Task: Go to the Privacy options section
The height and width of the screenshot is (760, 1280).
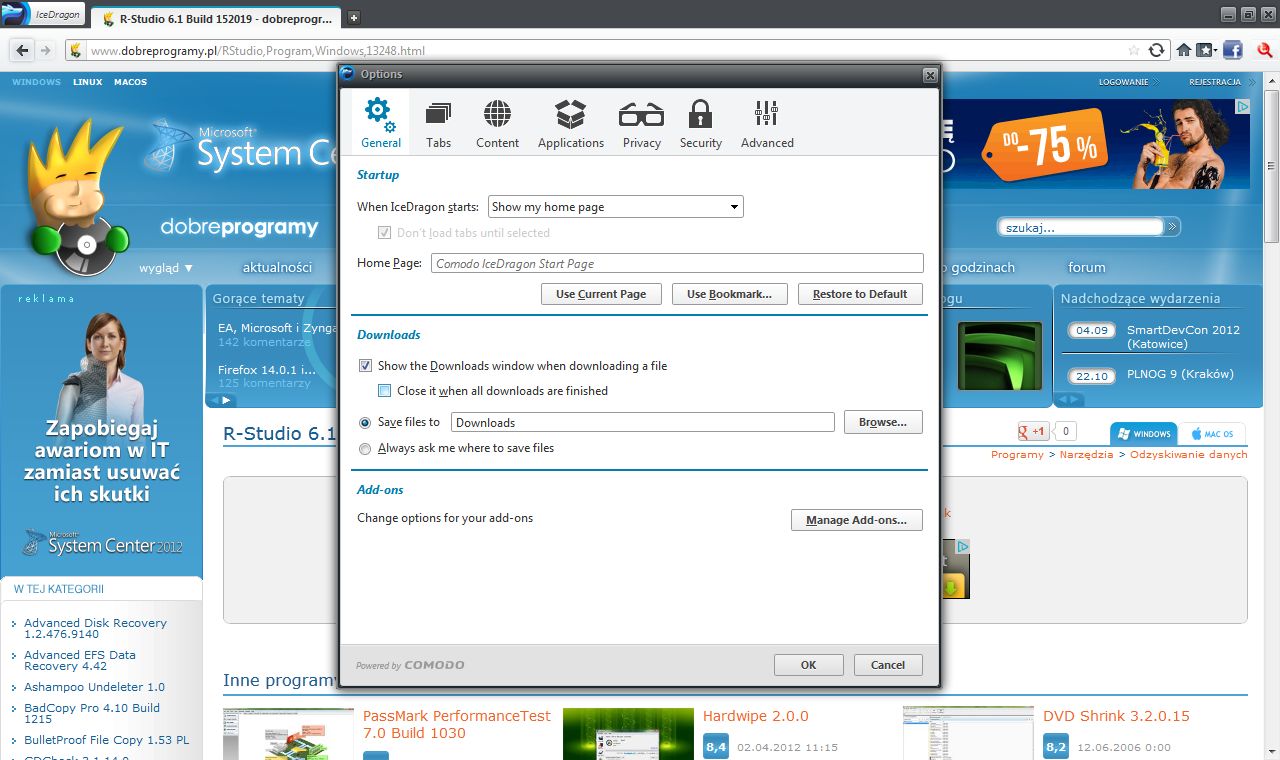Action: point(641,122)
